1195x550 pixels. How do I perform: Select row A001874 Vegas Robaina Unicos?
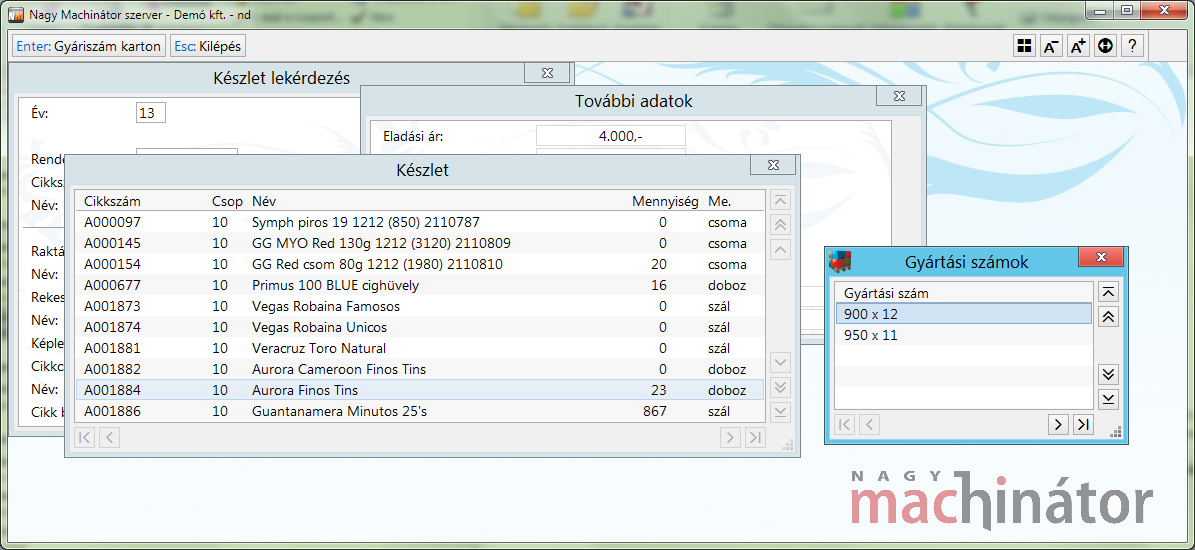(x=420, y=328)
